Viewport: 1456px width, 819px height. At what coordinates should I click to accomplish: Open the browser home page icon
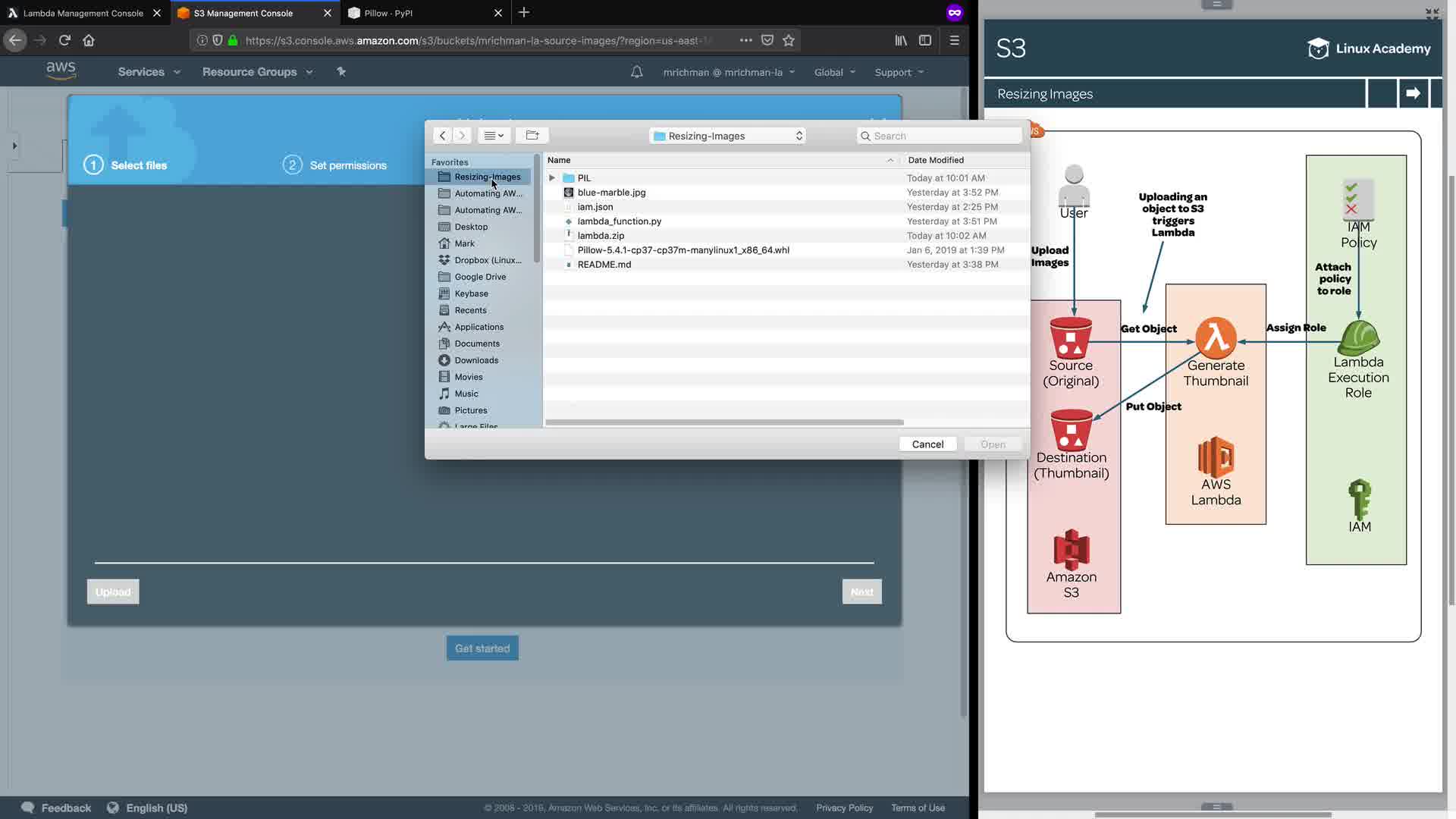pos(89,40)
